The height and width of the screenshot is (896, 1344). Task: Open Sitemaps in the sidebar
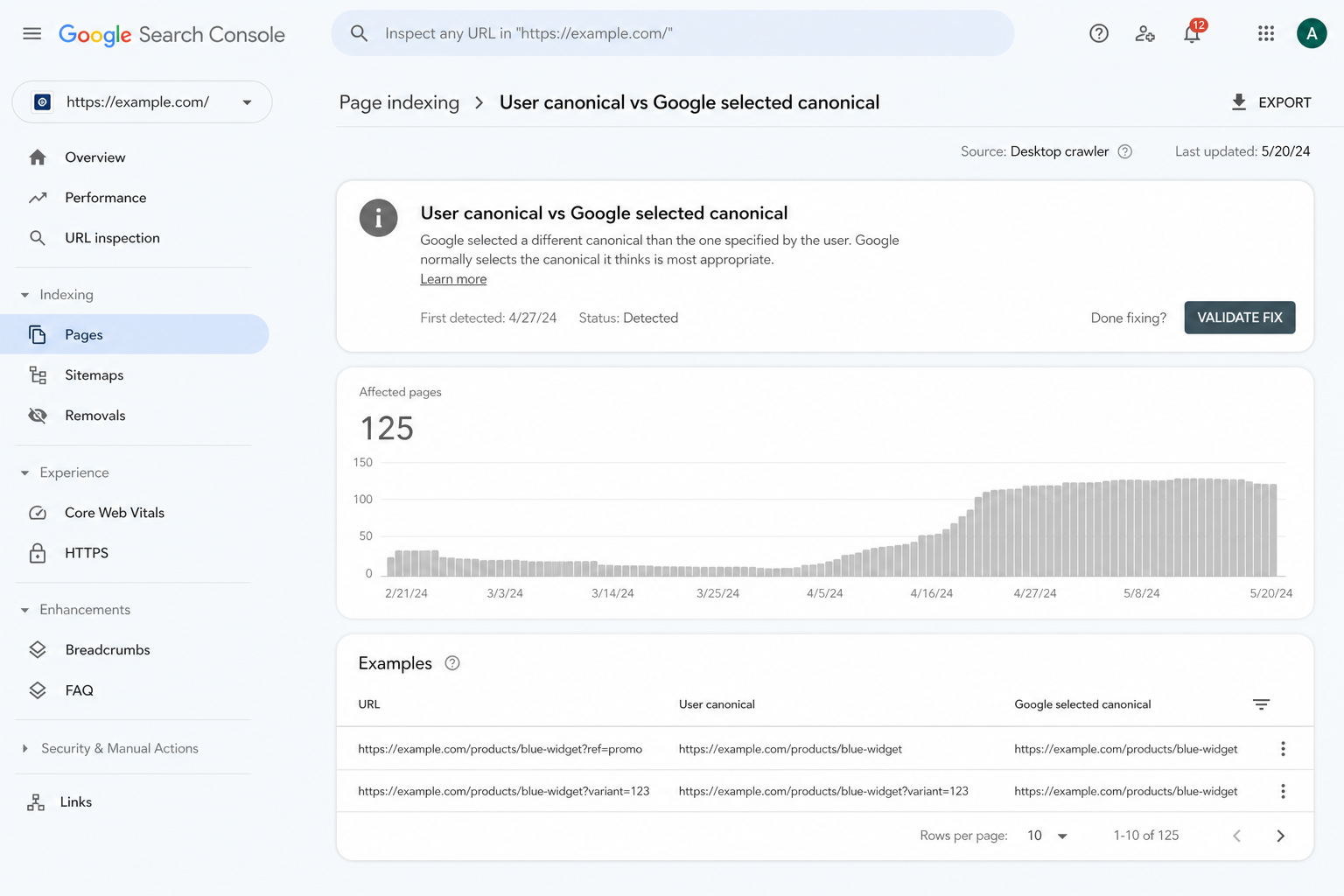tap(94, 374)
